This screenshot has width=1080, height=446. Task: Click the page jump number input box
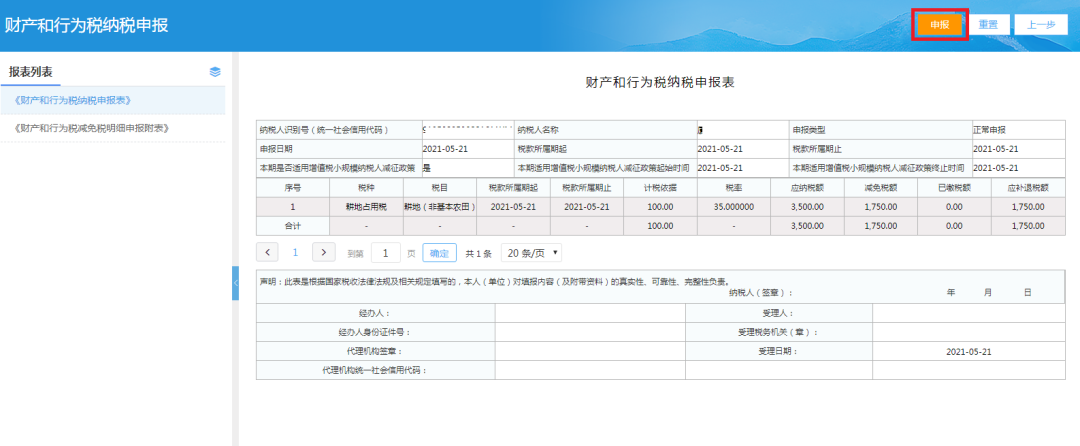coord(385,253)
